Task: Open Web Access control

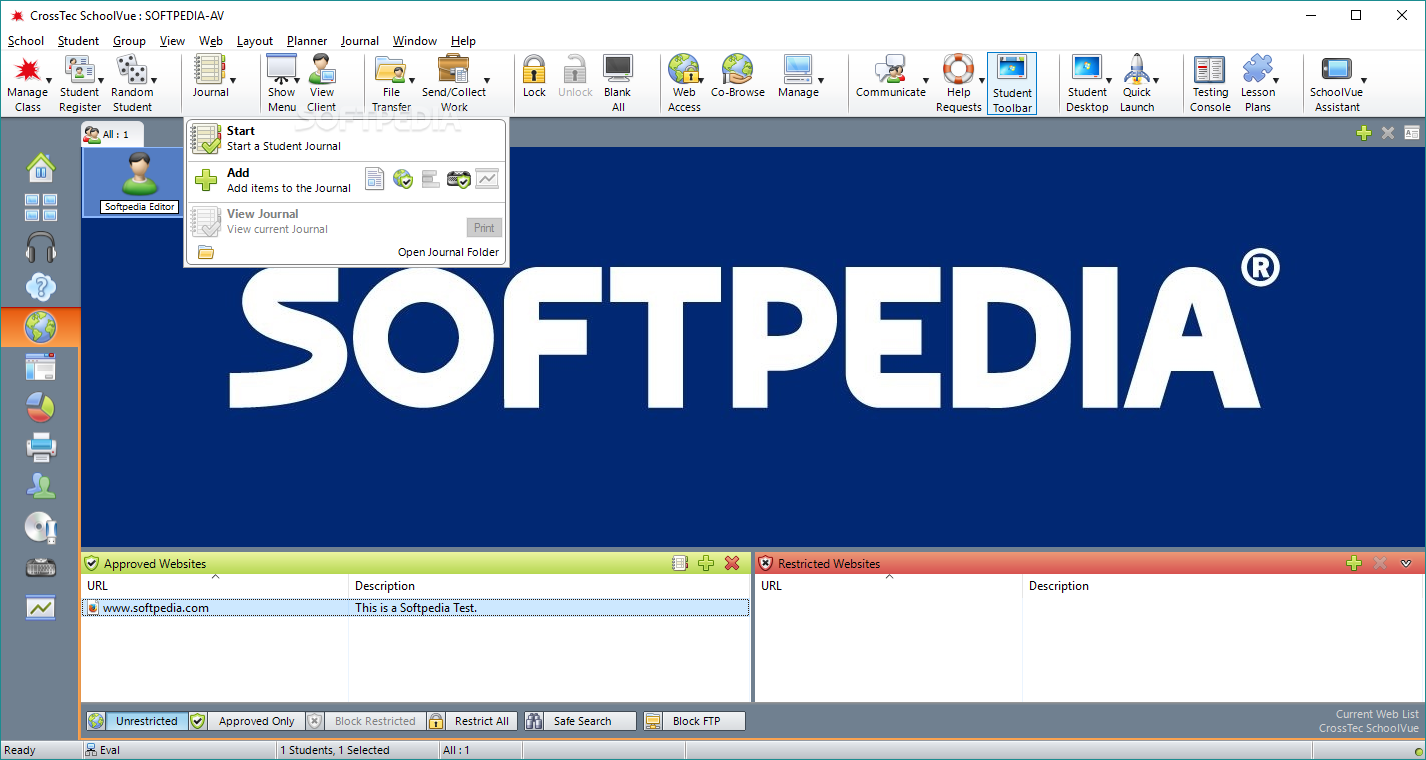Action: 684,83
